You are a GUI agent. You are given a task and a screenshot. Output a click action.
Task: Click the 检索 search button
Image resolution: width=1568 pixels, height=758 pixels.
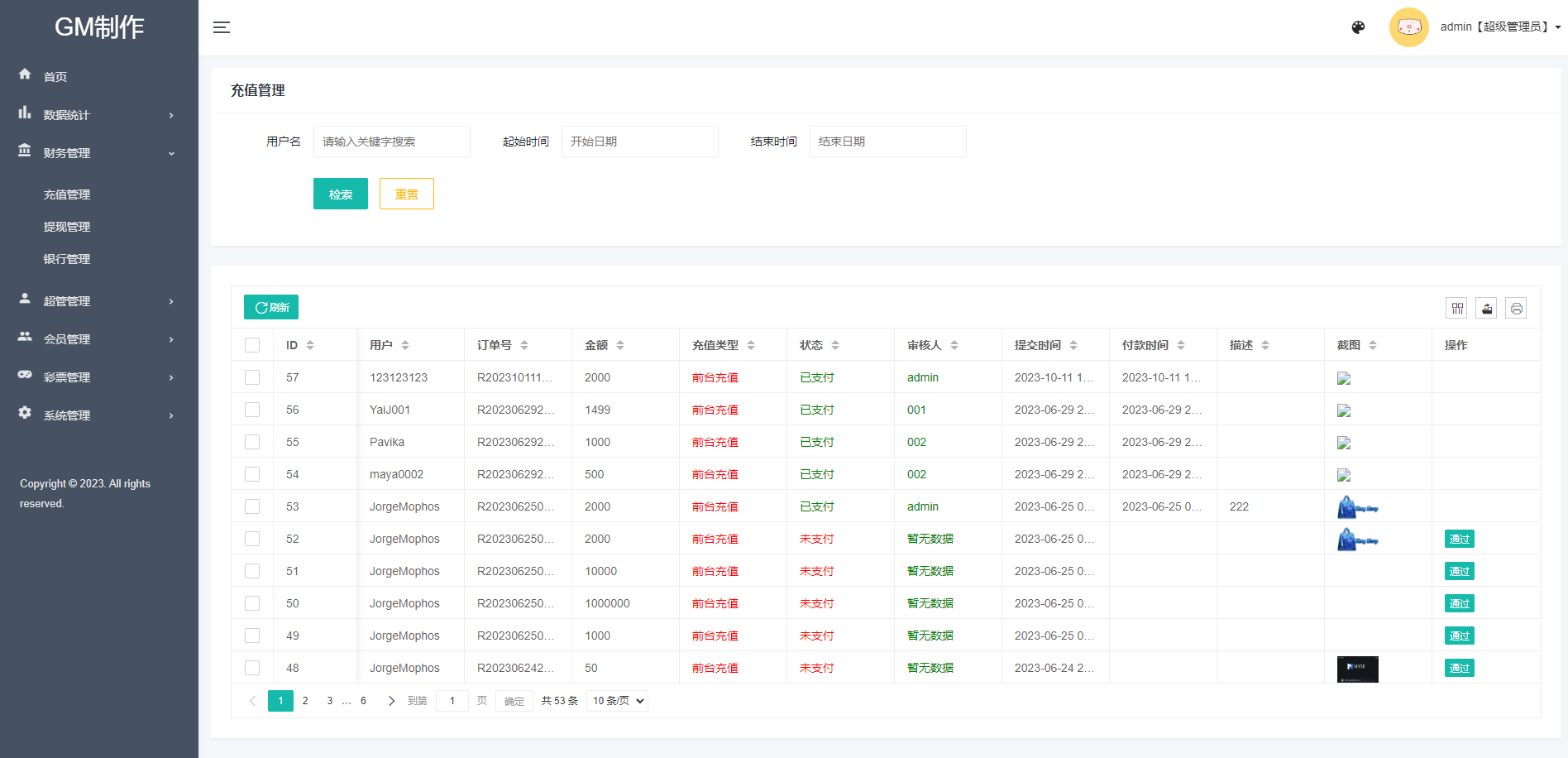(x=340, y=194)
